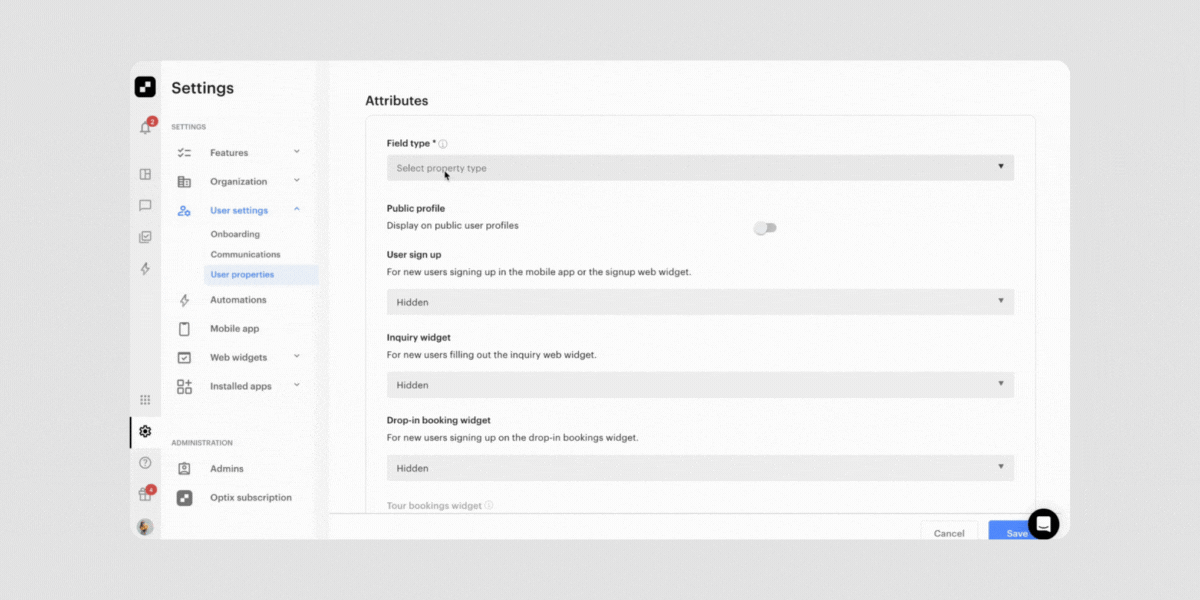Open the chat bubble icon in the rail

pos(145,205)
